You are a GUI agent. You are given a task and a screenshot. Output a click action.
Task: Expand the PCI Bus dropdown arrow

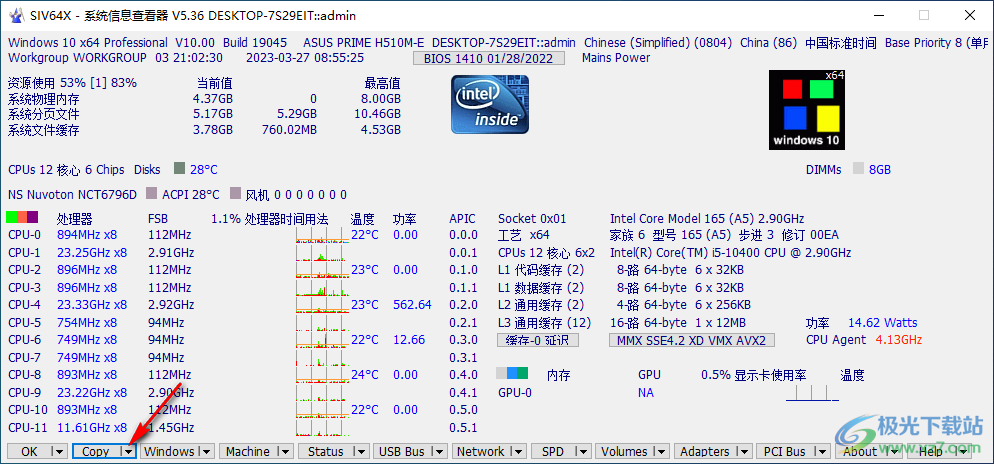point(822,451)
